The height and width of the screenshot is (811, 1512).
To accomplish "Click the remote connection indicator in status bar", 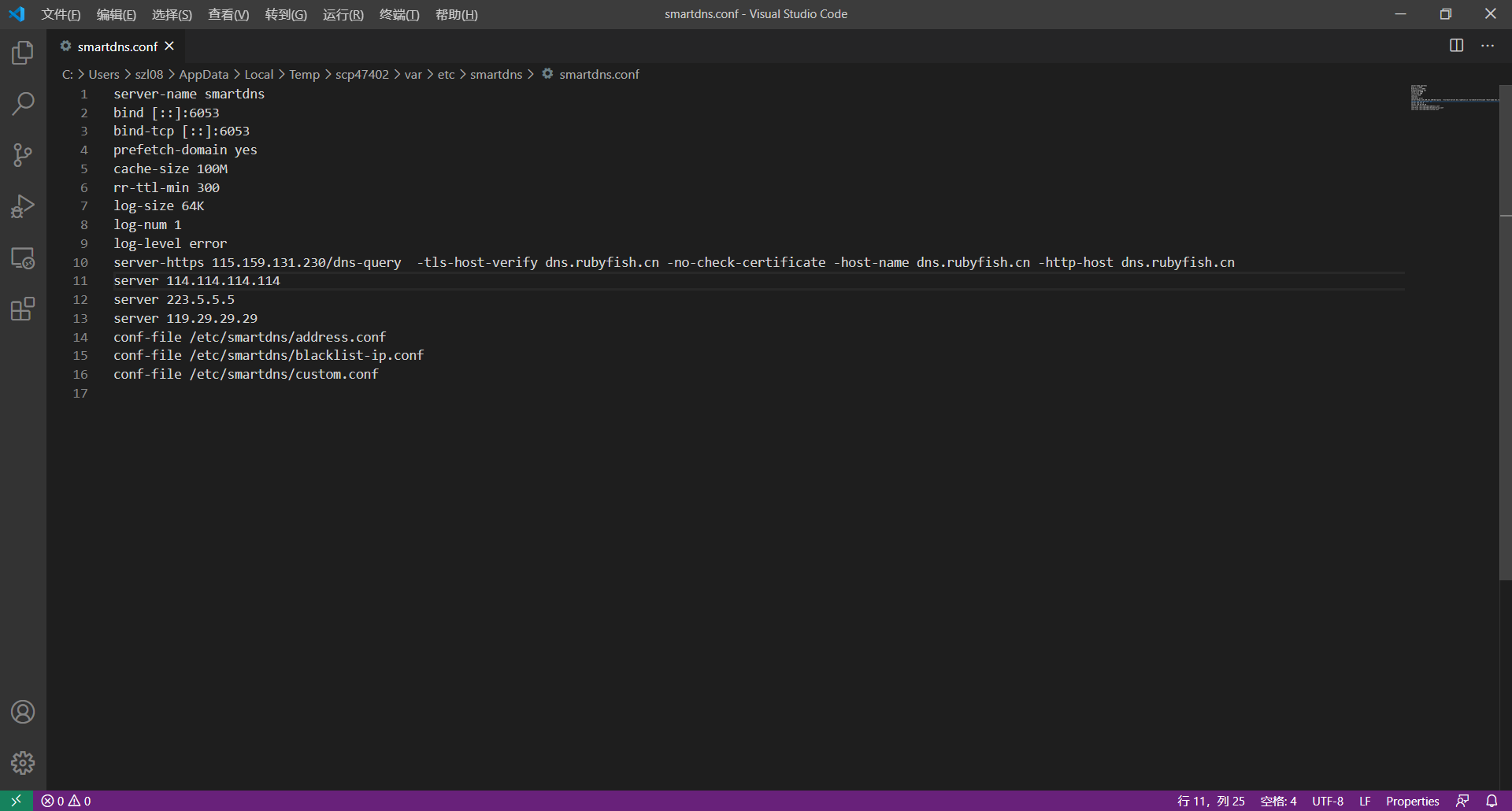I will [x=15, y=801].
